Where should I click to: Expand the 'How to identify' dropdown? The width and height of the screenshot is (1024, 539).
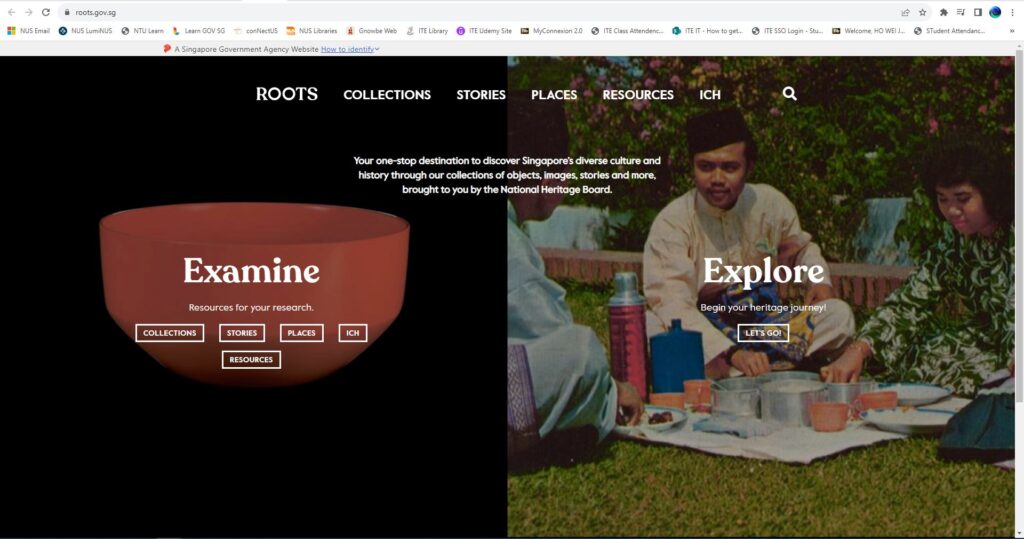(x=350, y=48)
